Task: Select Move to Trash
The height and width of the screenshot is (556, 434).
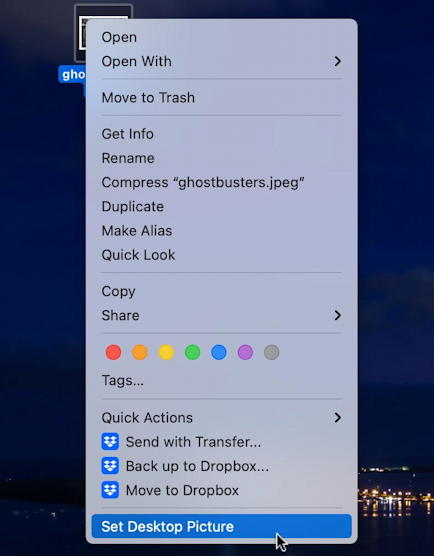Action: [x=222, y=98]
